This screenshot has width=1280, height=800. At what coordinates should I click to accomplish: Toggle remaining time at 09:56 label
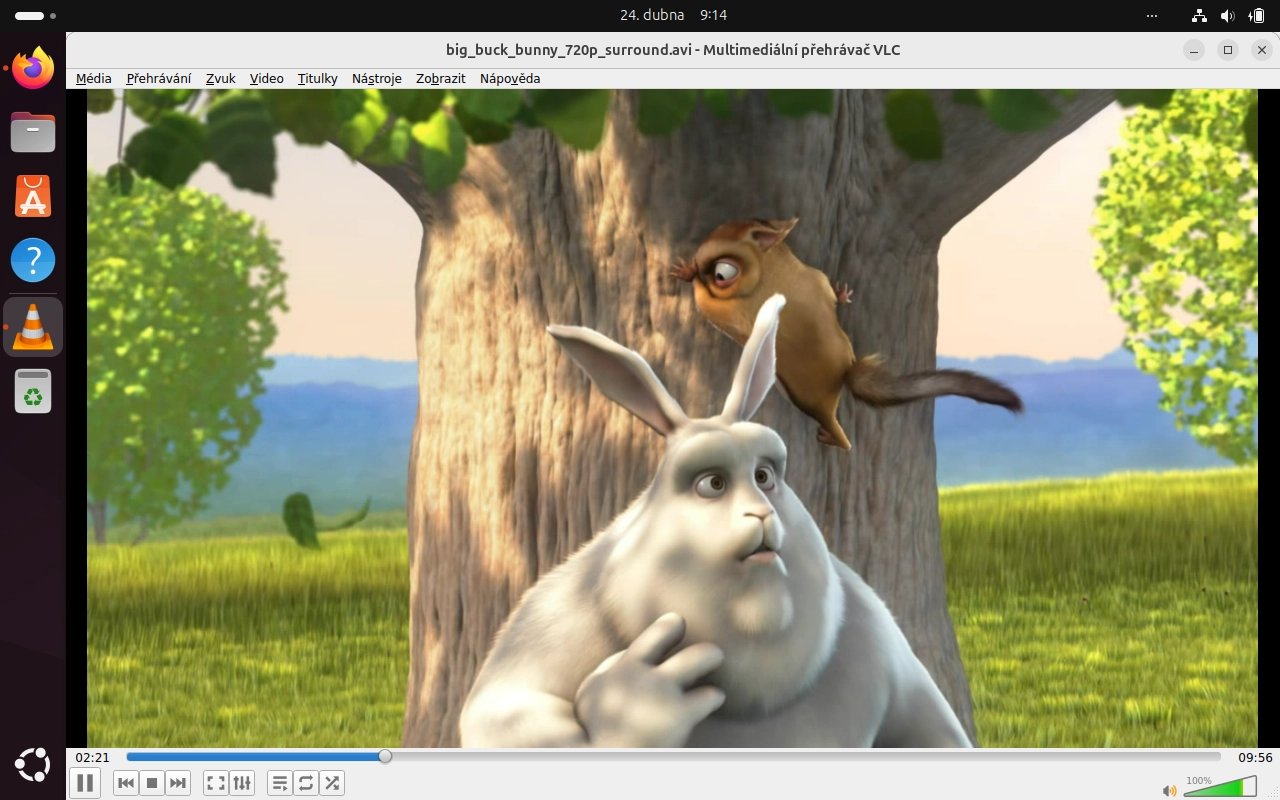point(1254,757)
